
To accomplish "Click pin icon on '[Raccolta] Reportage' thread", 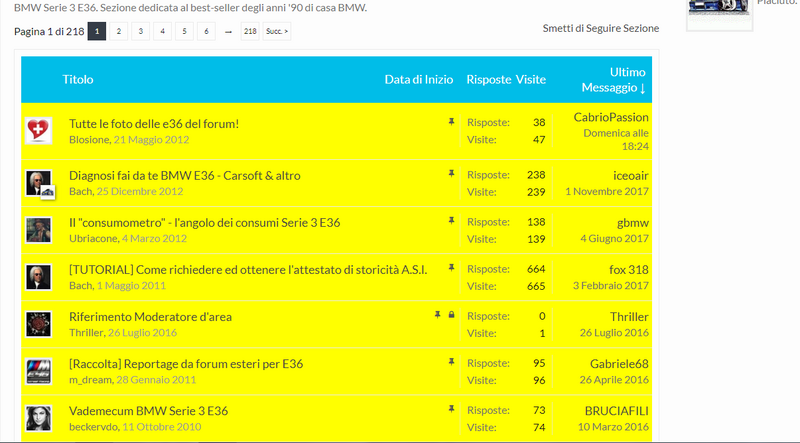I will click(451, 362).
